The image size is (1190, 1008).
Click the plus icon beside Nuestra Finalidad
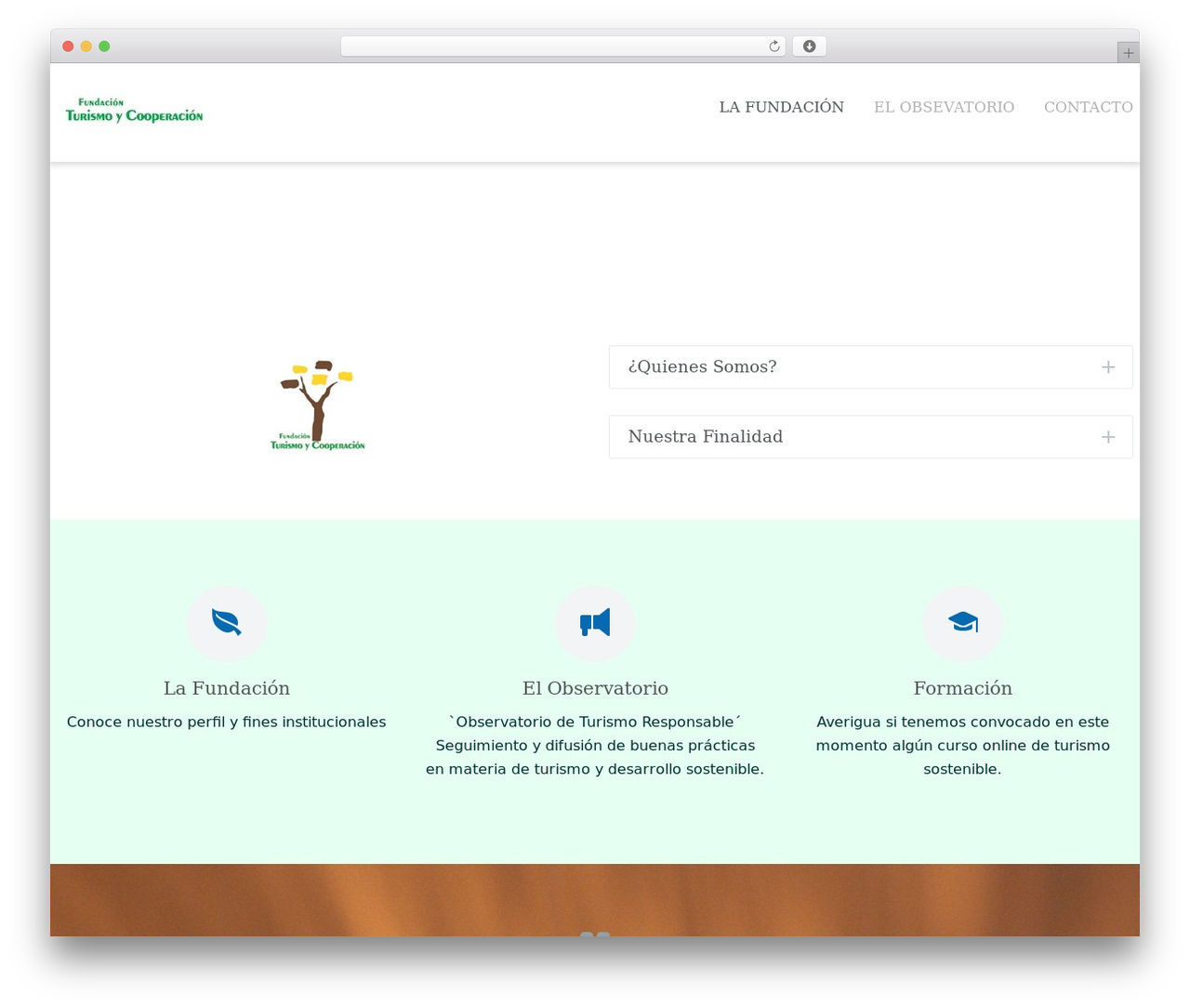(1108, 437)
